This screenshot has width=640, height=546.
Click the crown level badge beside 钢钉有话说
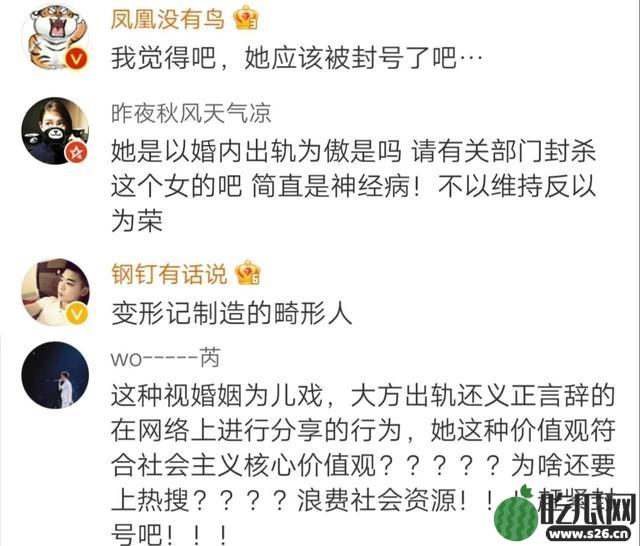click(248, 273)
